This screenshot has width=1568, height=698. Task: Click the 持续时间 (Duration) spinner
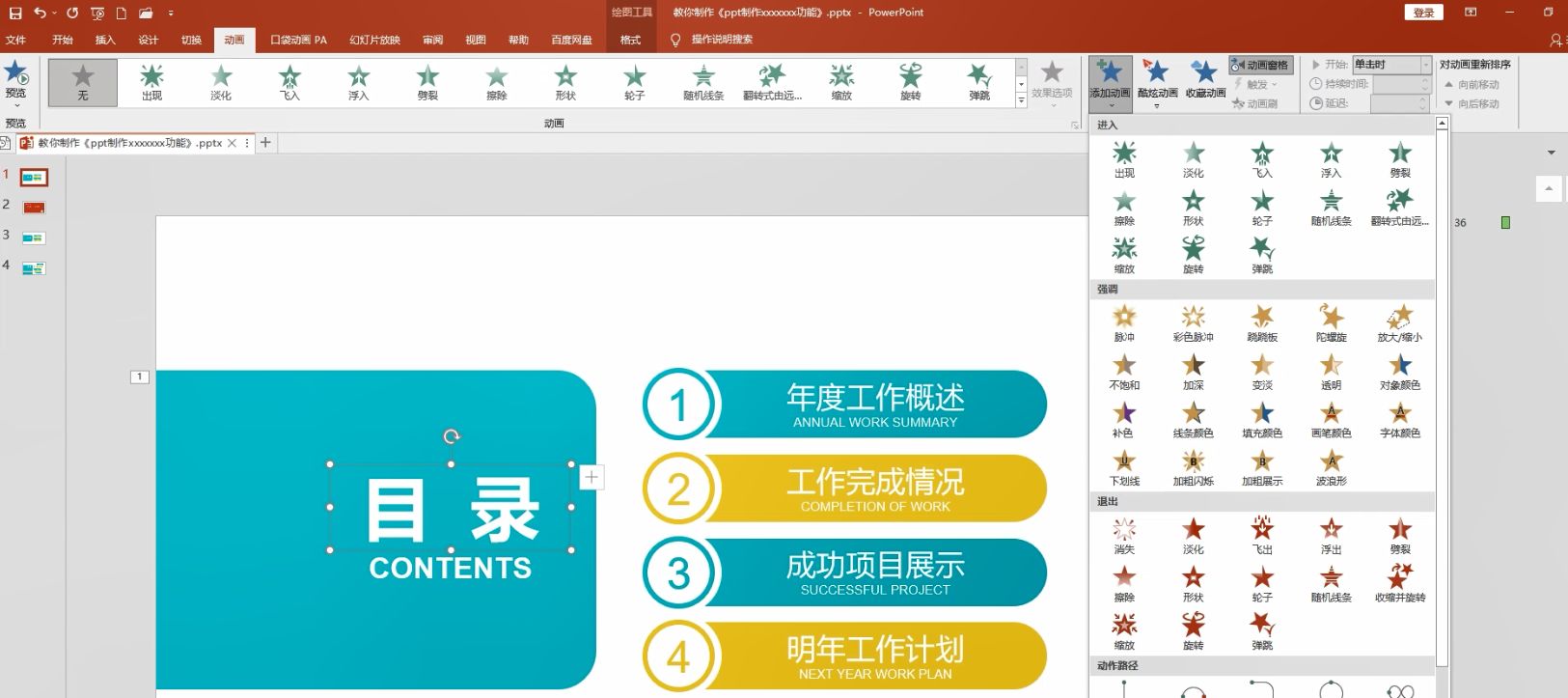click(x=1400, y=84)
